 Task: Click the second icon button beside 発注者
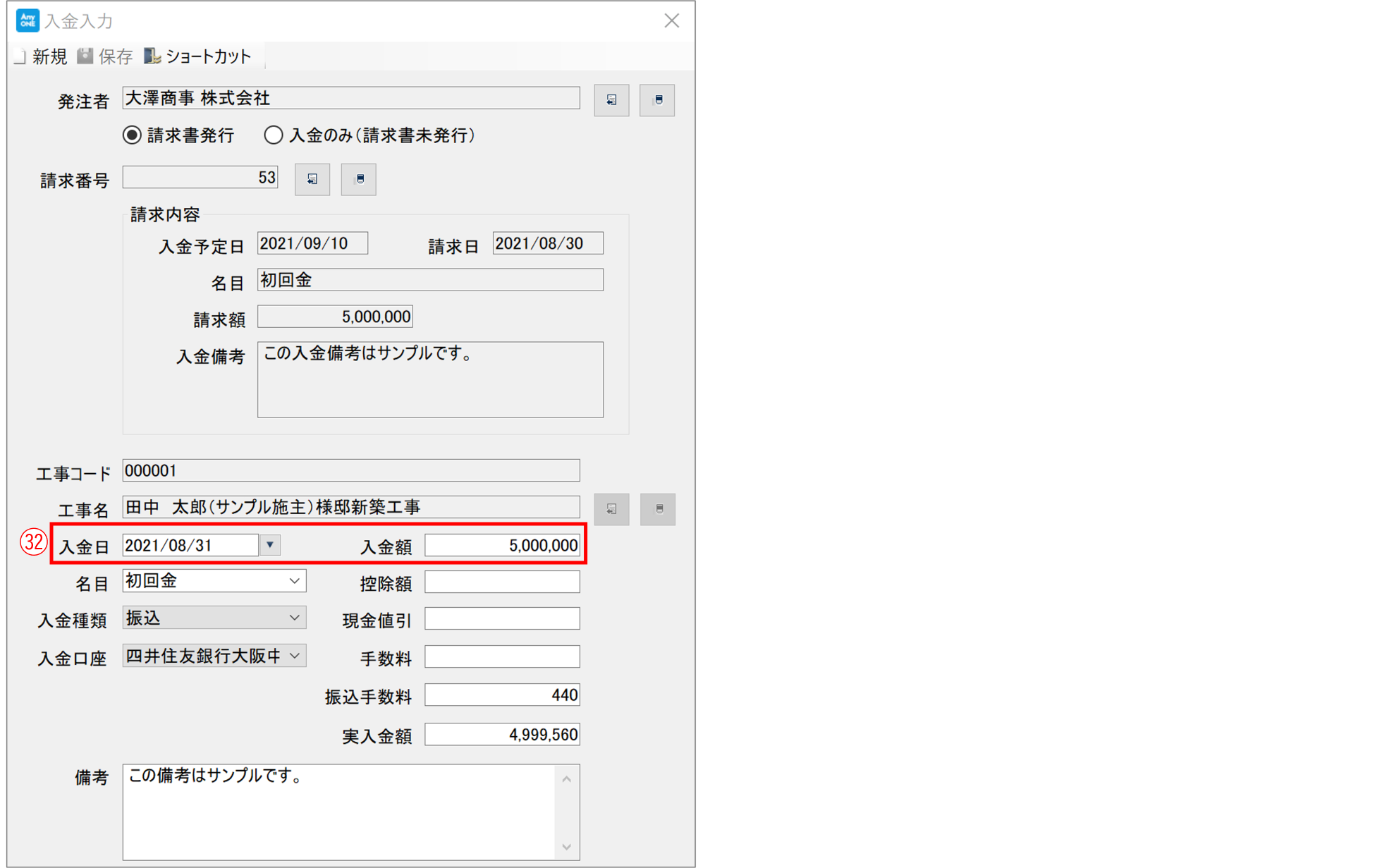pos(657,100)
